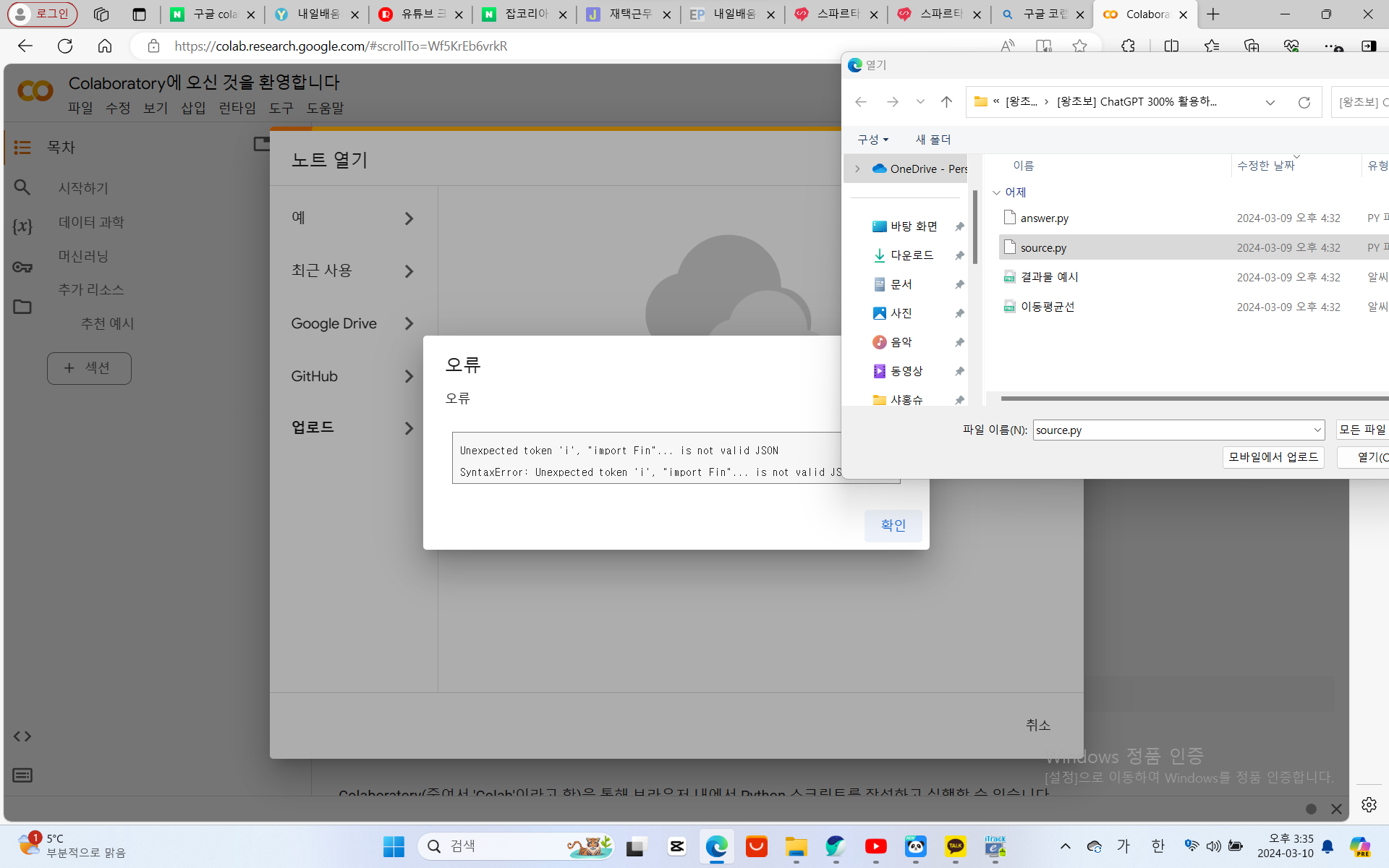
Task: Click the Edge workspaces icon
Action: 101,14
